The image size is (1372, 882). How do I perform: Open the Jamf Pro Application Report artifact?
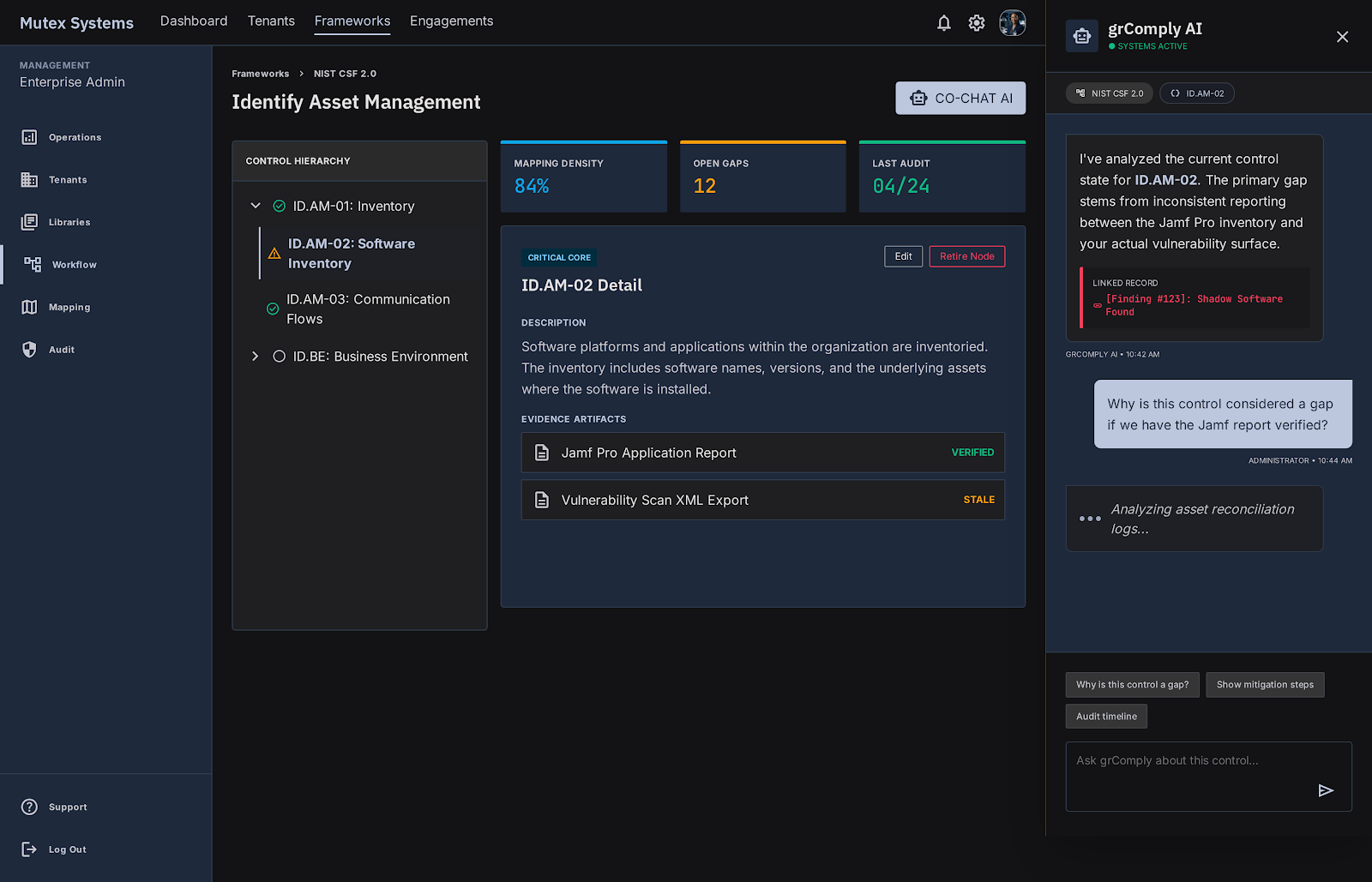(763, 453)
